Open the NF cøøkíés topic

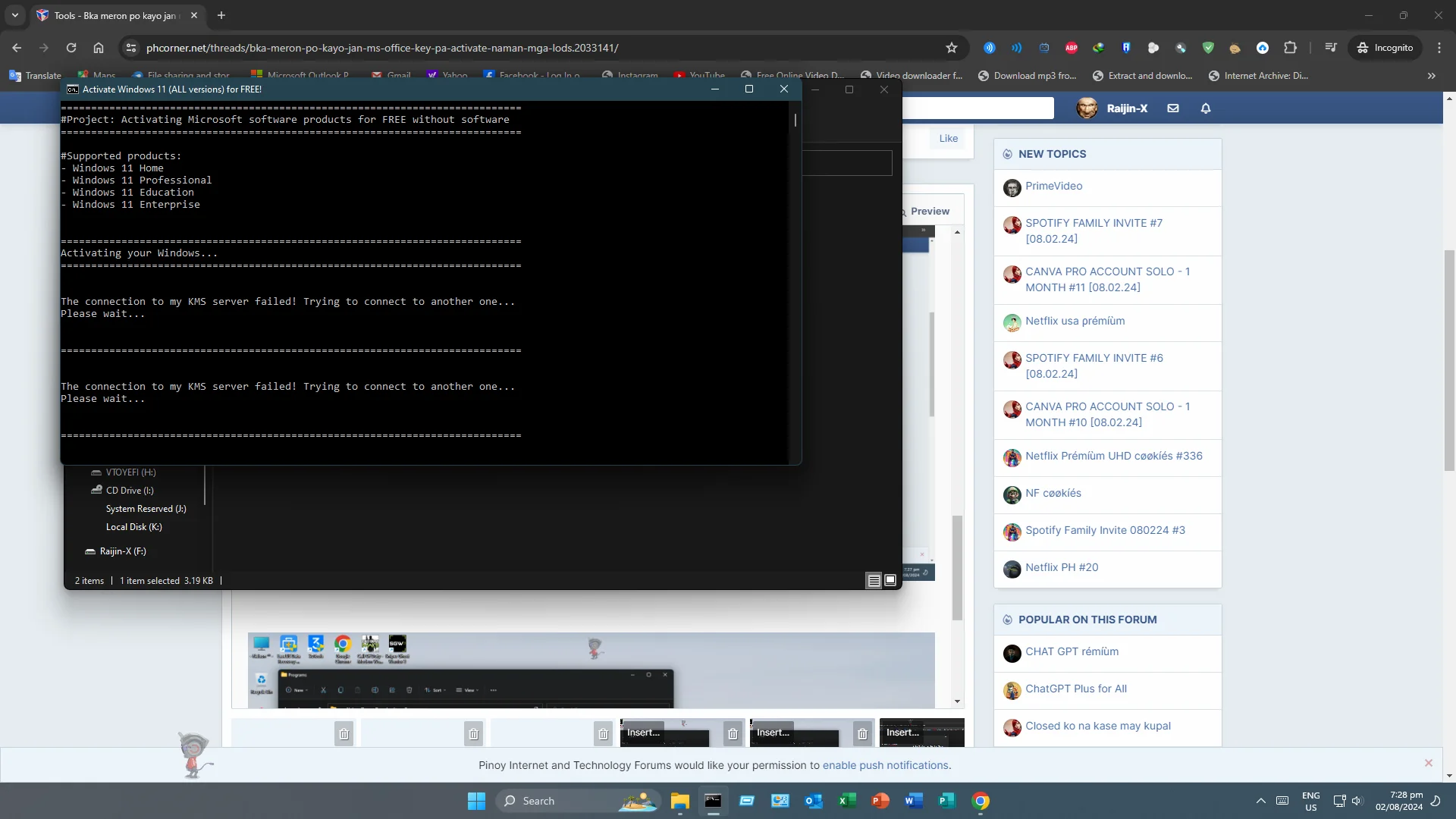(1053, 493)
